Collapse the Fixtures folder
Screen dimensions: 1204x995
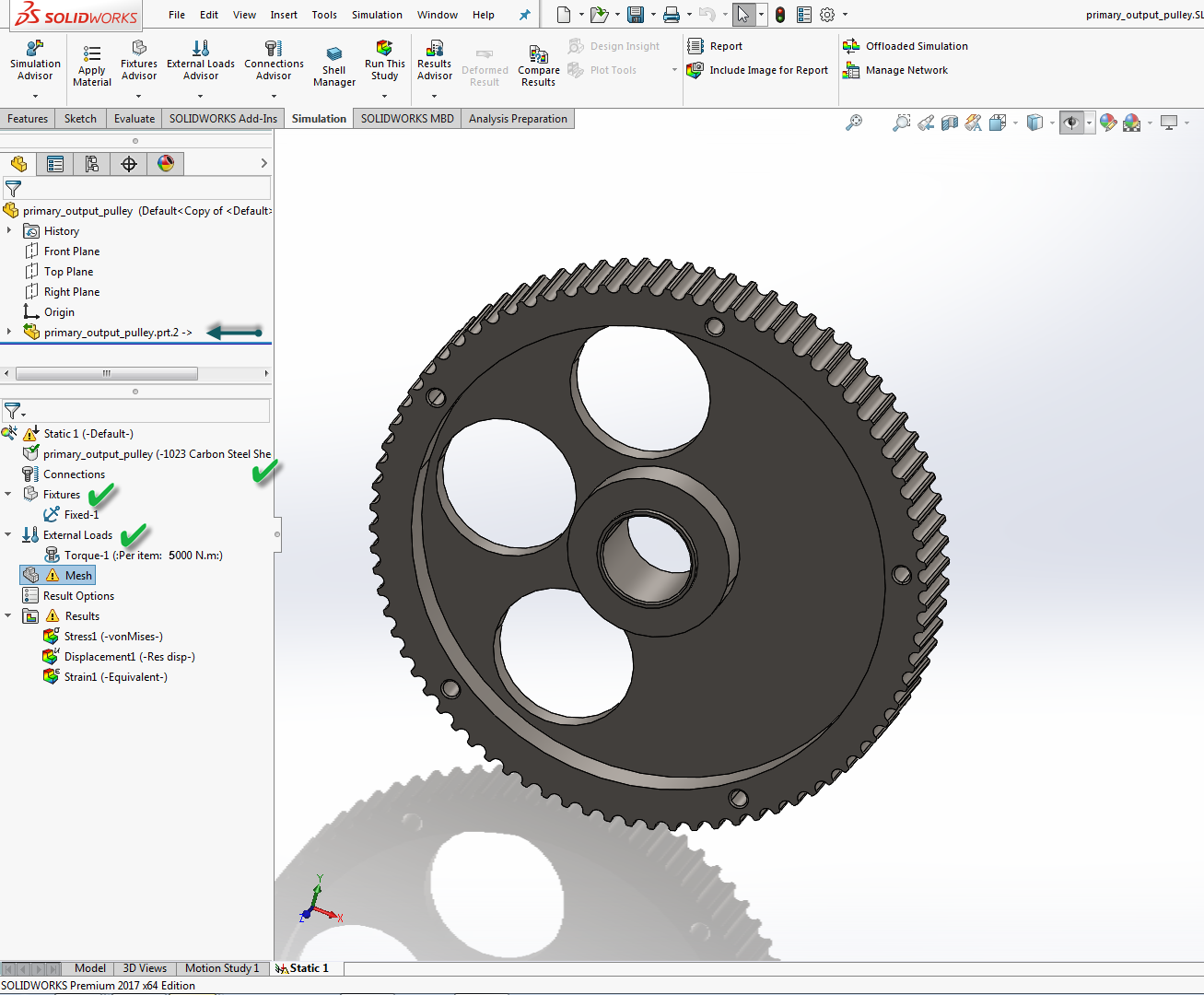(8, 494)
